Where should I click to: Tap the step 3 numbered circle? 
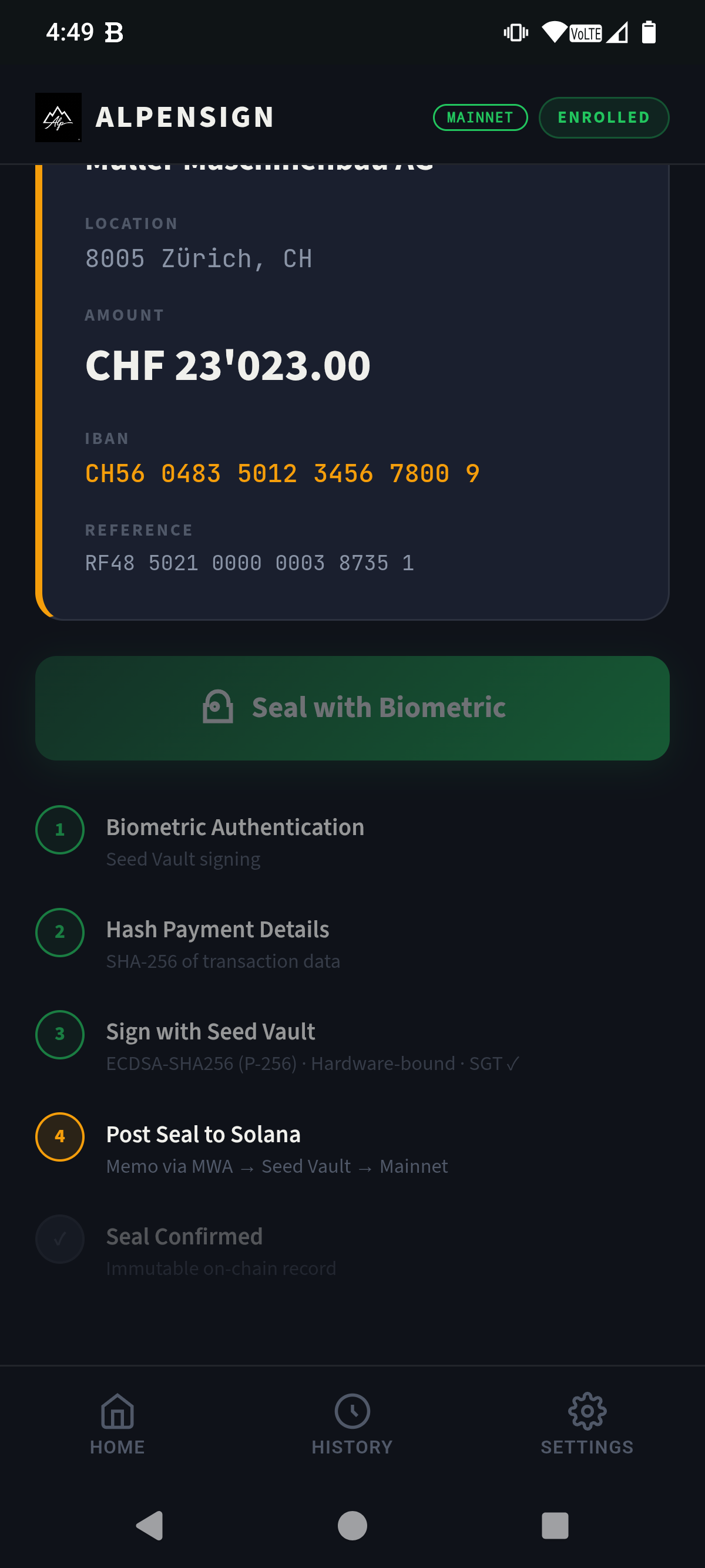(x=60, y=1034)
